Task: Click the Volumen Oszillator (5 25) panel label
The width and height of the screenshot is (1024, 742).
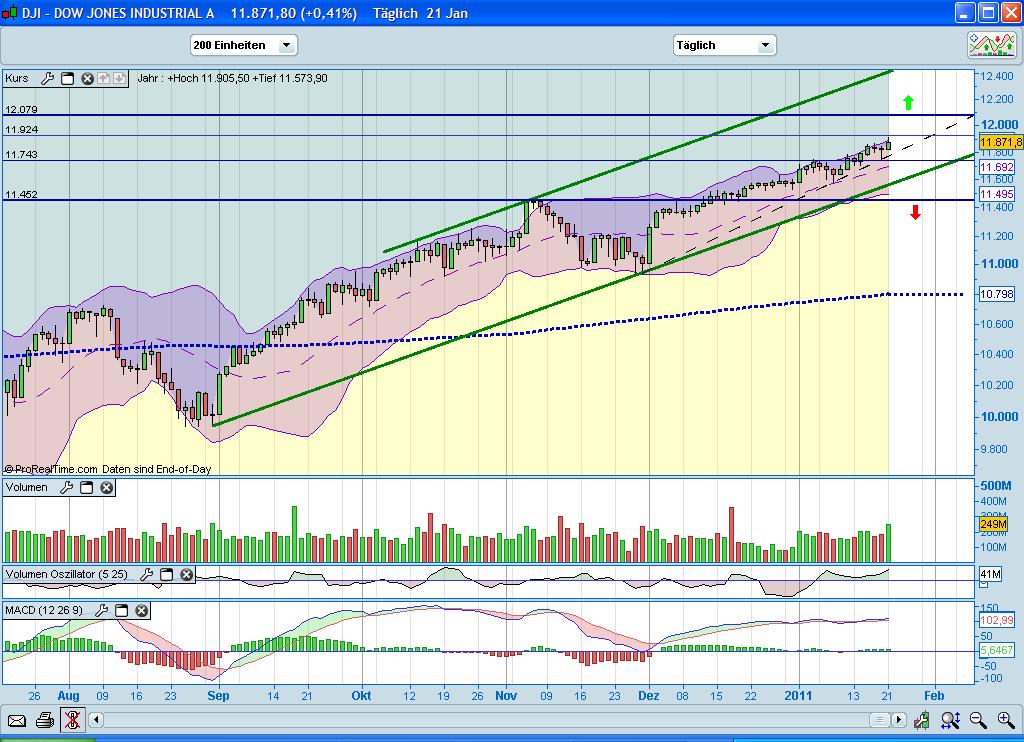Action: pyautogui.click(x=65, y=574)
